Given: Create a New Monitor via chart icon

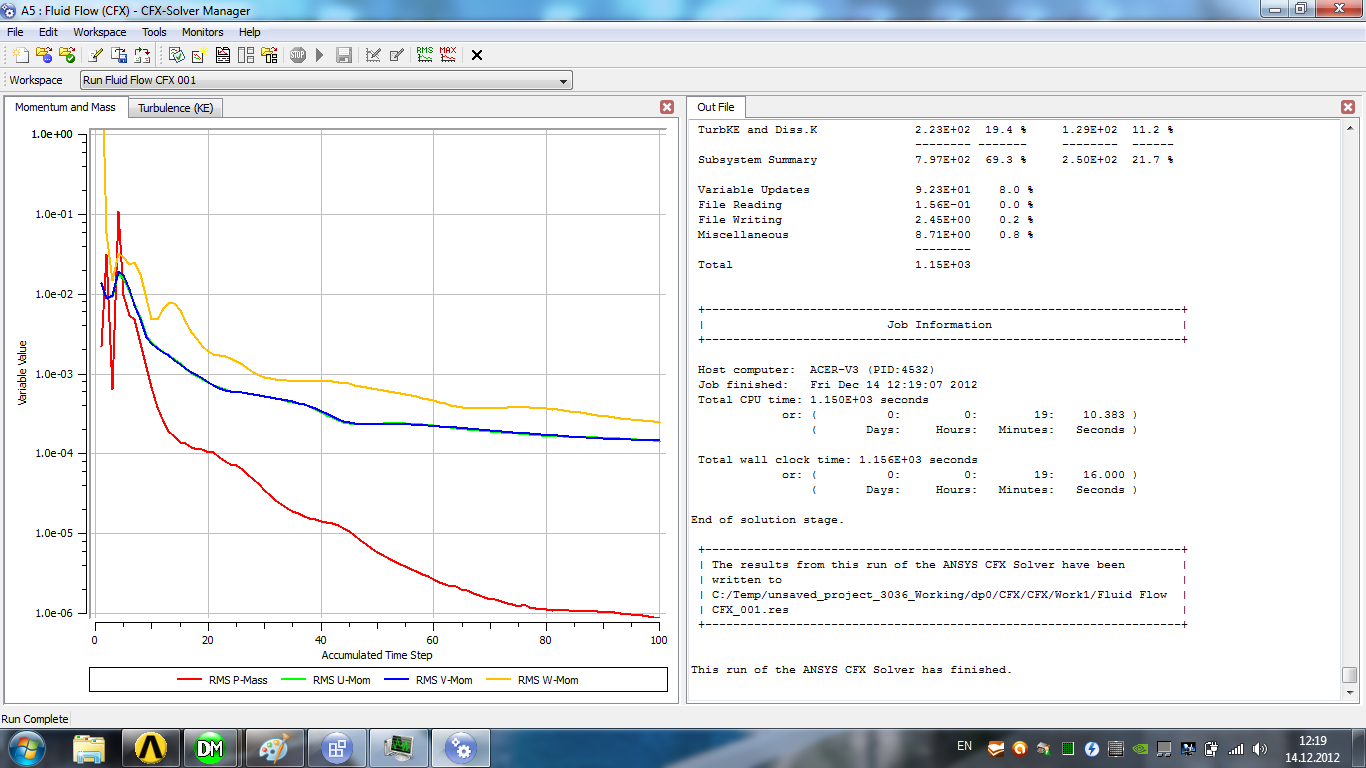Looking at the screenshot, I should tap(199, 55).
